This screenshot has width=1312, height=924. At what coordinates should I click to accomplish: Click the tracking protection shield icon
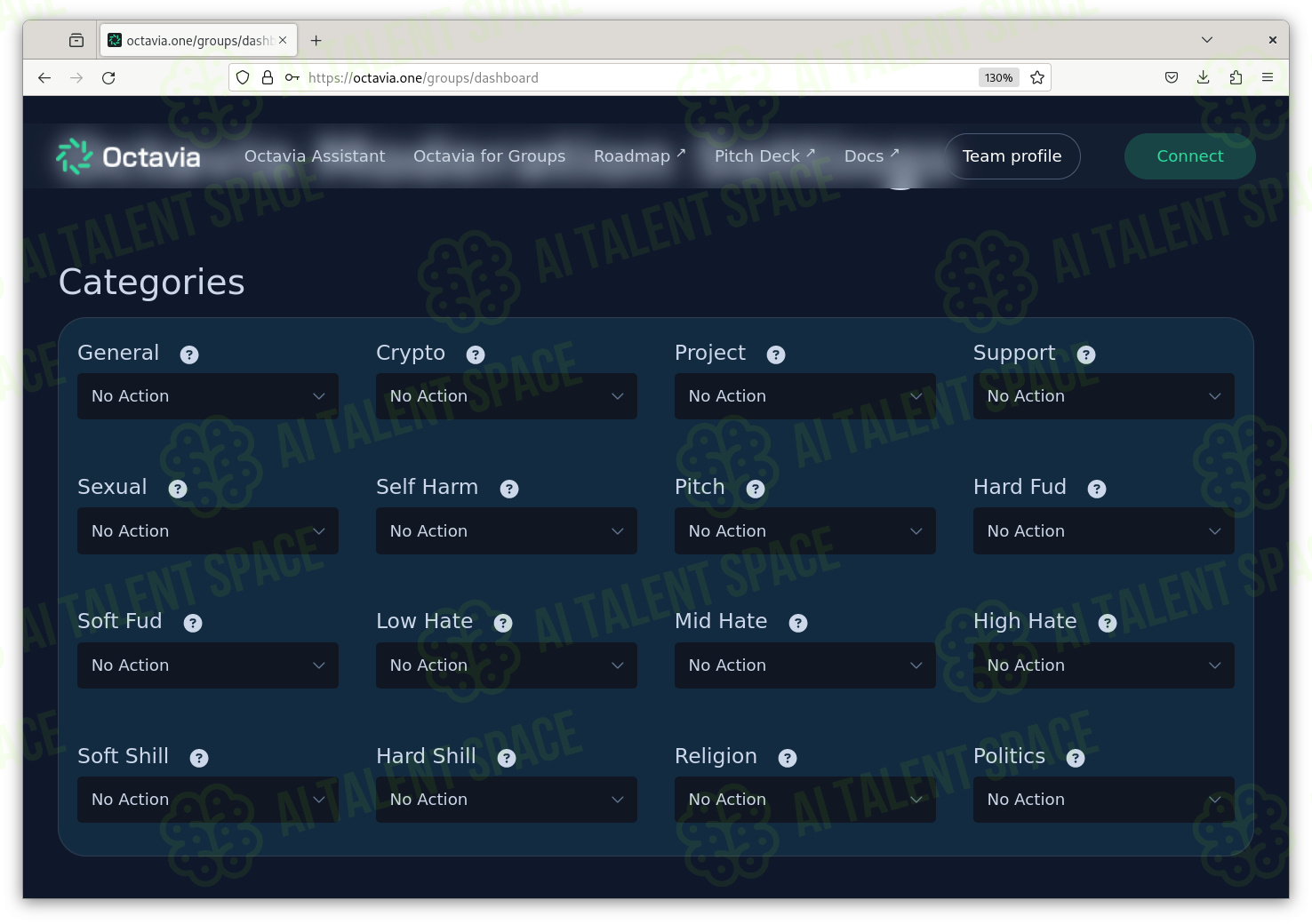coord(243,78)
